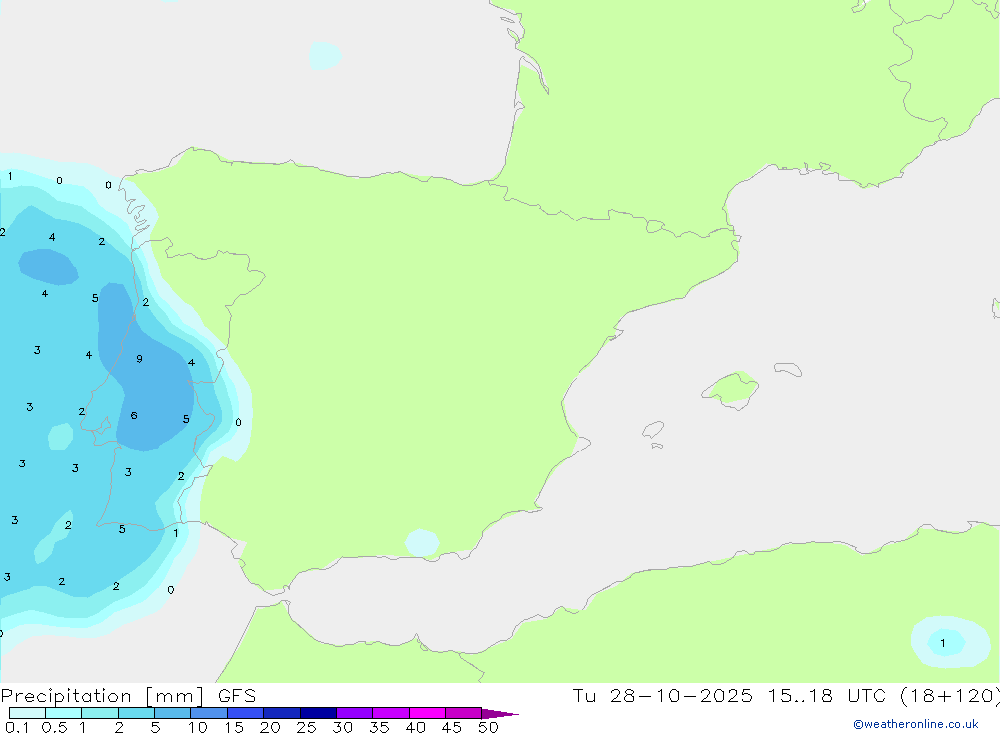Pick the bright magenta 40–45 mm legend swatch
This screenshot has width=1000, height=733.
click(x=427, y=713)
